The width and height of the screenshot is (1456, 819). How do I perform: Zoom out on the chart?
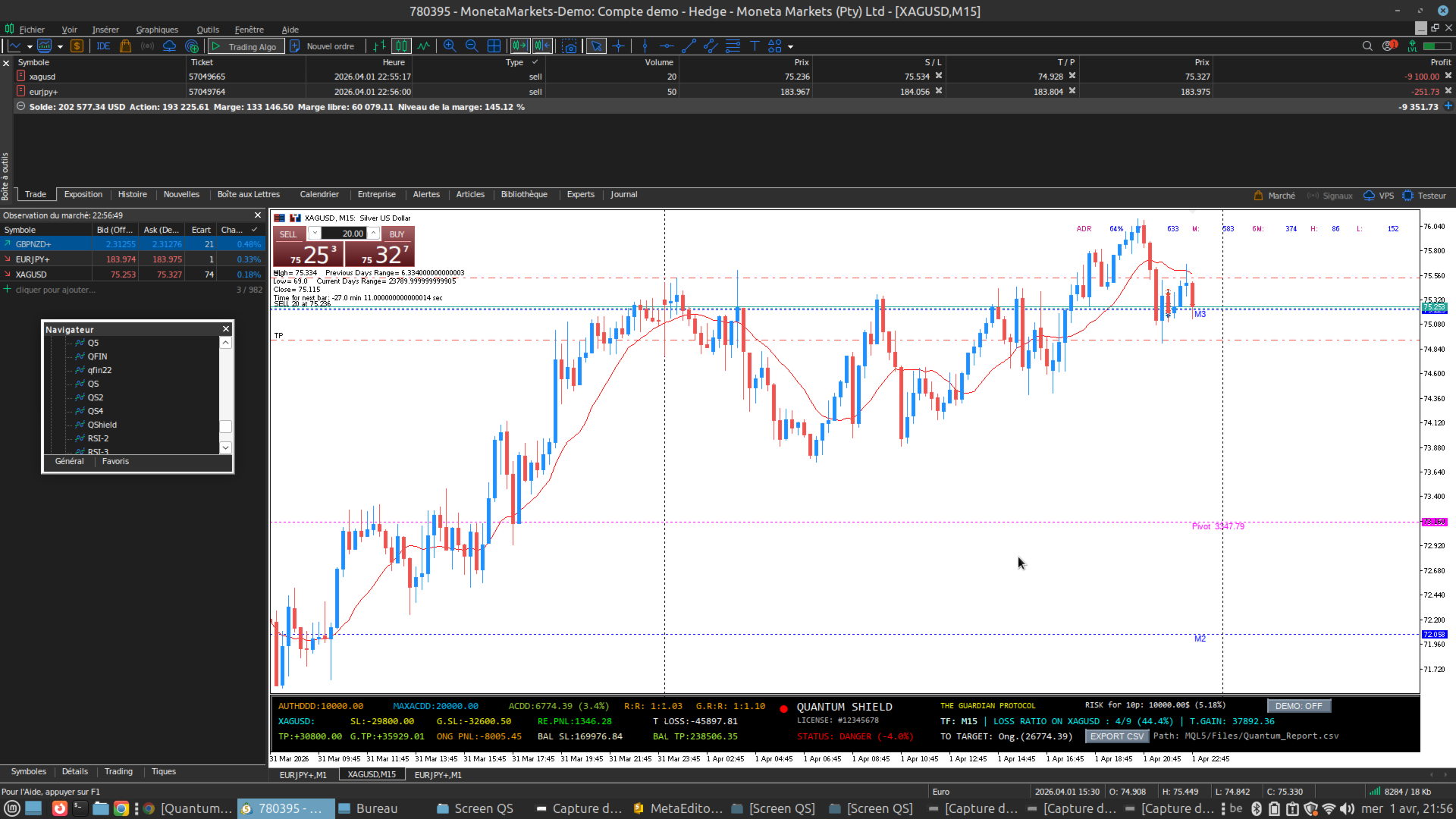(x=472, y=46)
